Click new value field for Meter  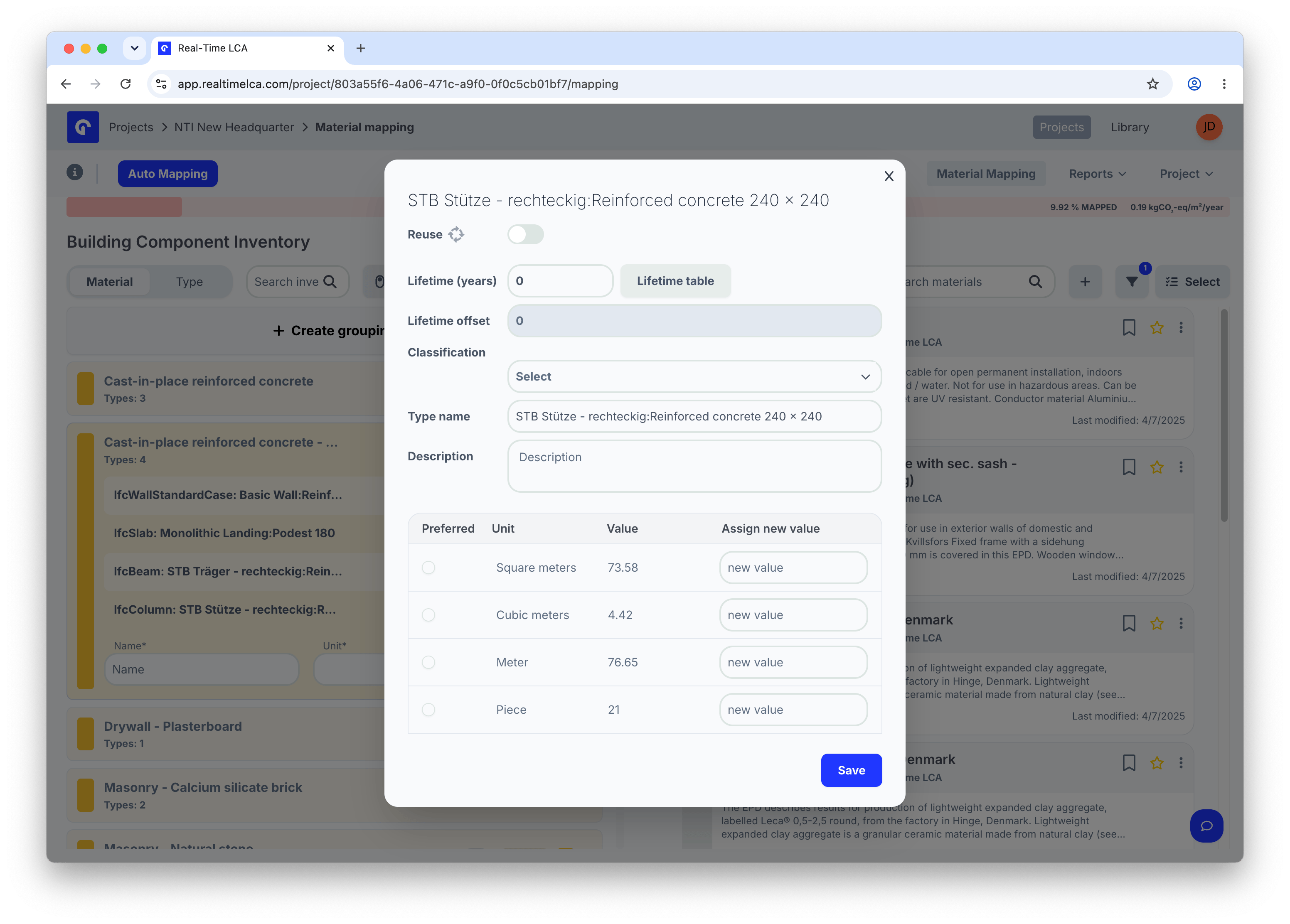[793, 662]
